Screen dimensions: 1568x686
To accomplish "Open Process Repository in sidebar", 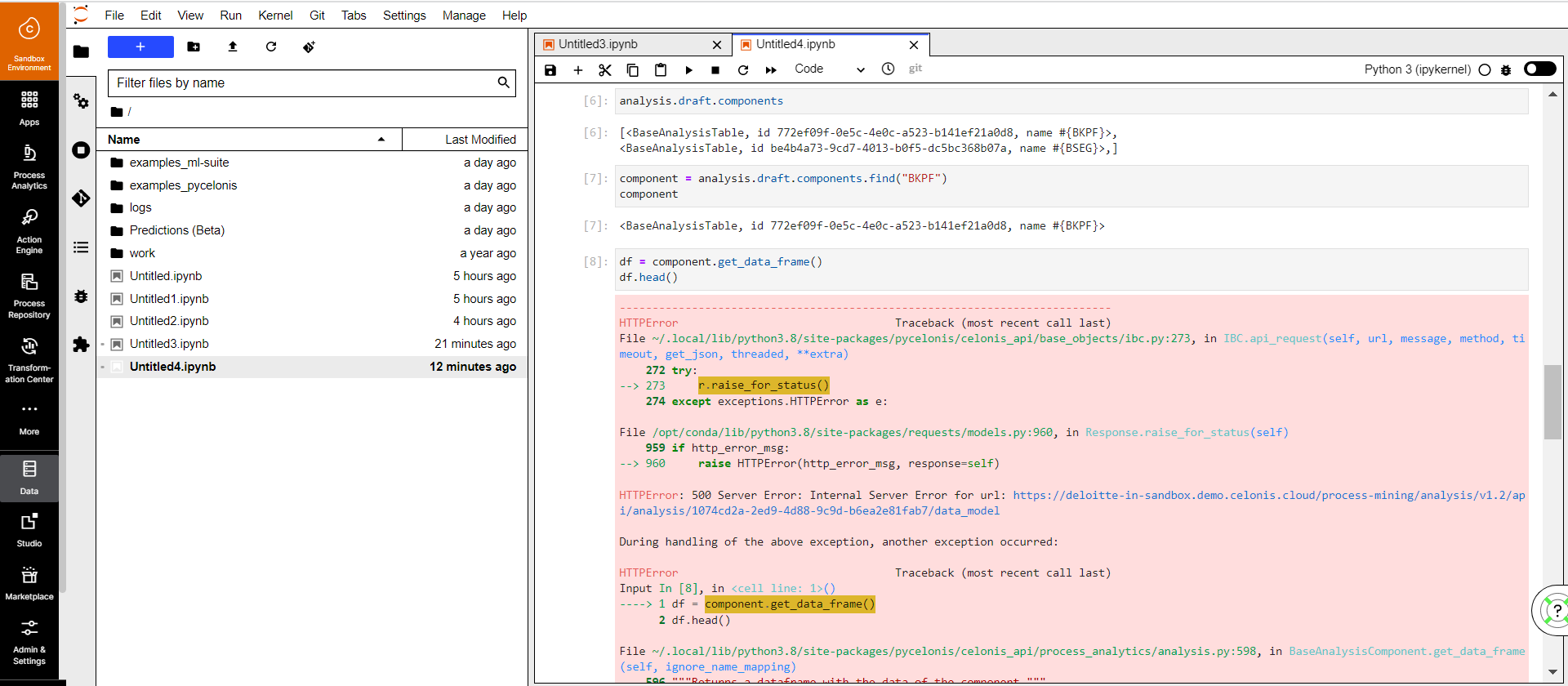I will point(29,296).
